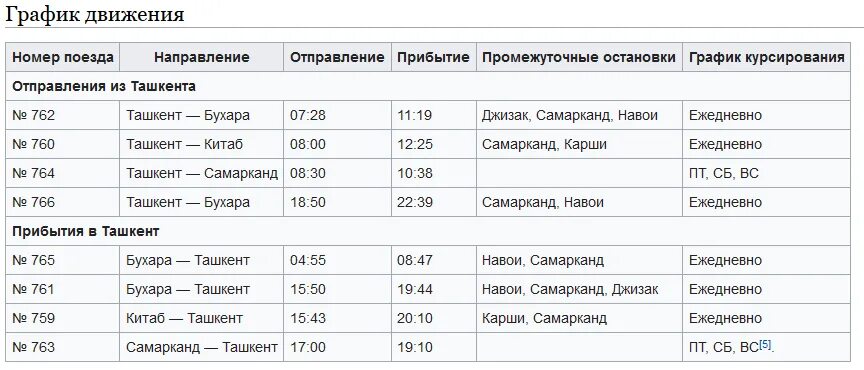
Task: Select the 'Отправления из Ташкента' section row
Action: [x=428, y=87]
